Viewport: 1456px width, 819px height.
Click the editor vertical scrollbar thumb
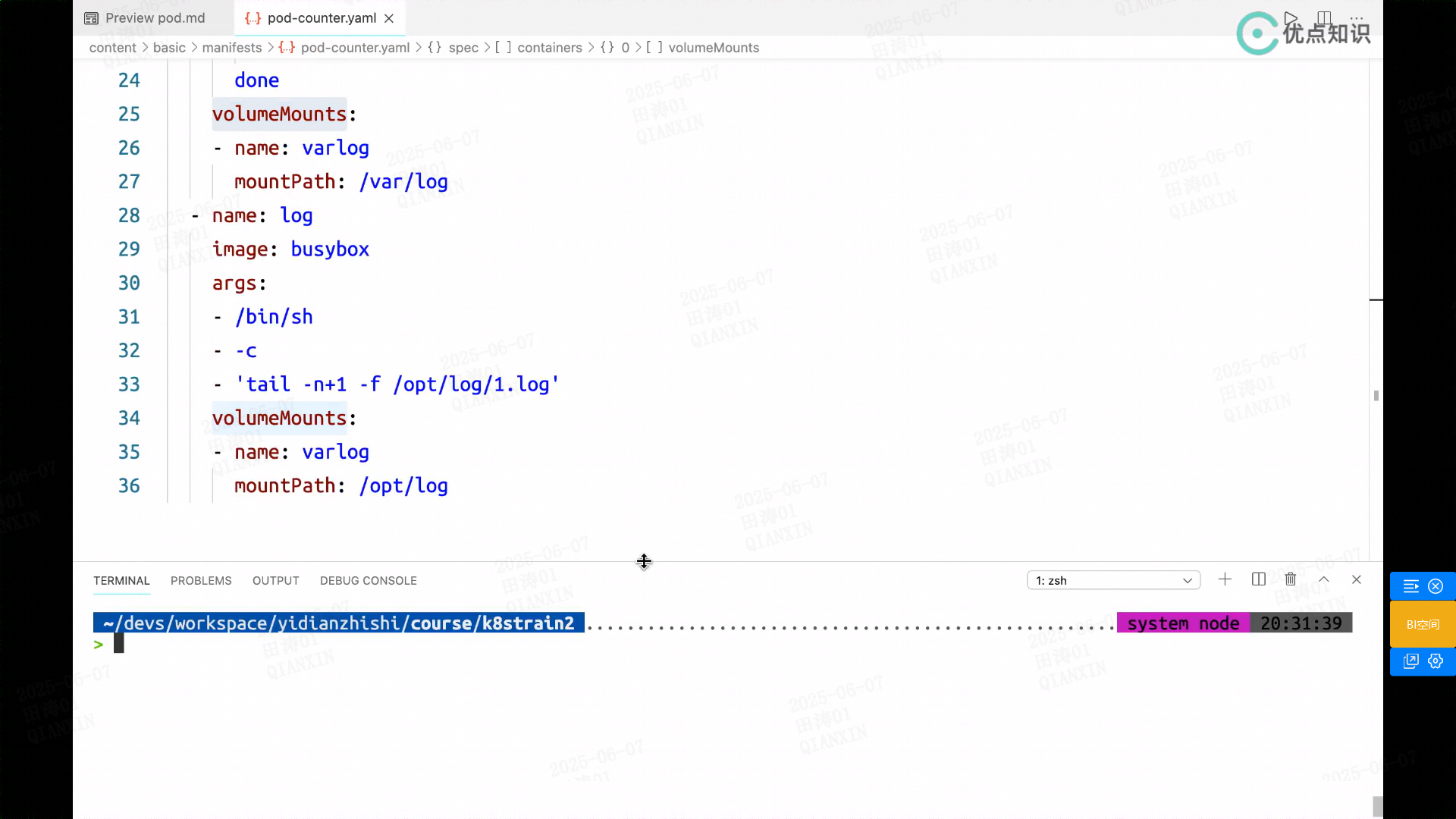1376,396
